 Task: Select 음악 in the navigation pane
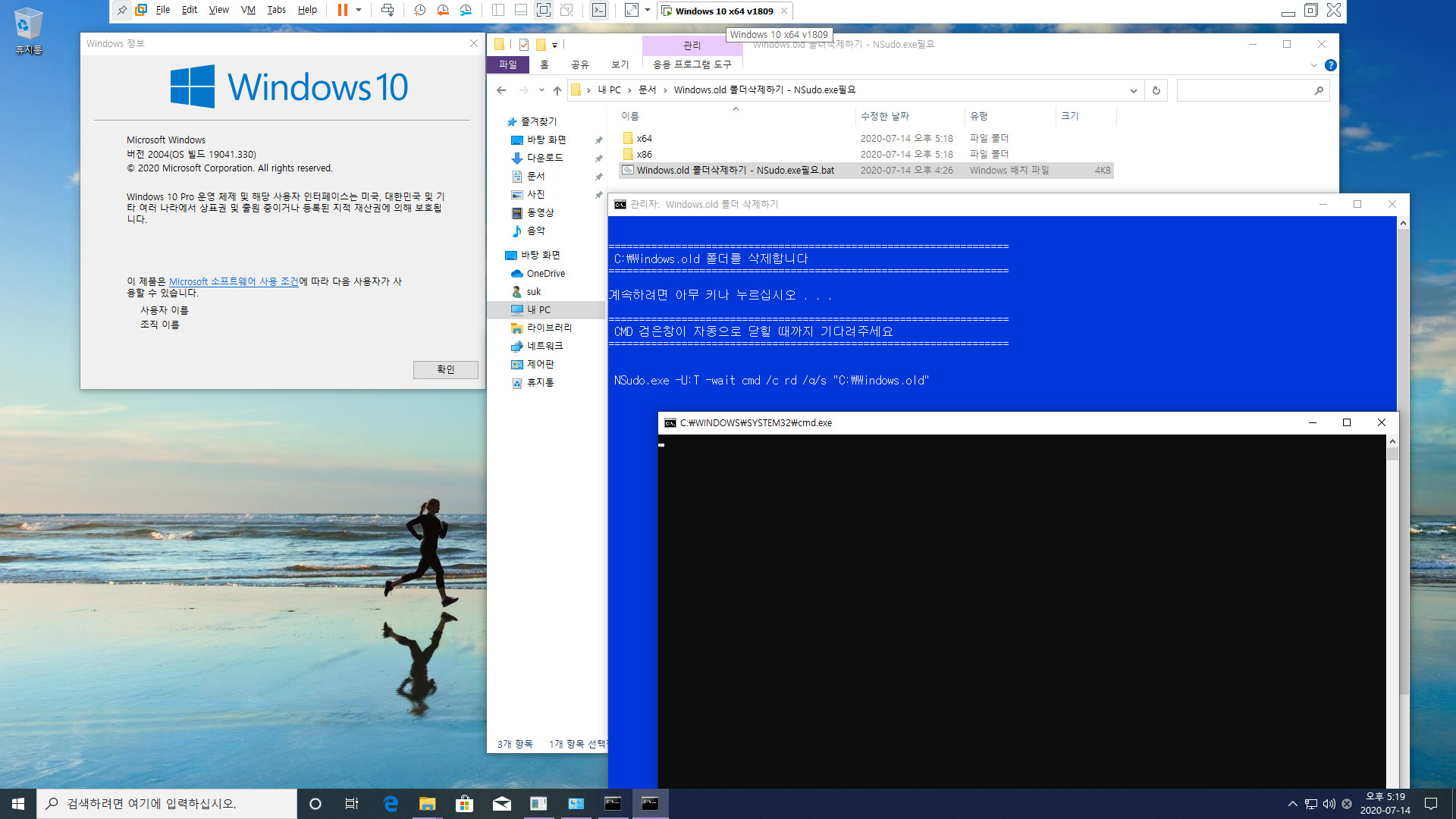(535, 231)
